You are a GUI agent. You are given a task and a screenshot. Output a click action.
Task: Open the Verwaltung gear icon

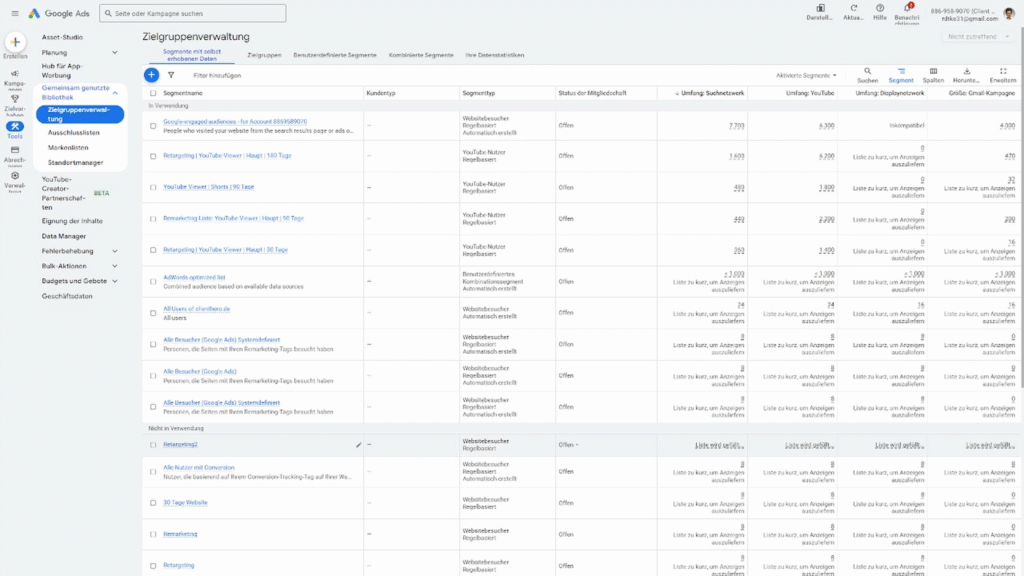coord(14,176)
